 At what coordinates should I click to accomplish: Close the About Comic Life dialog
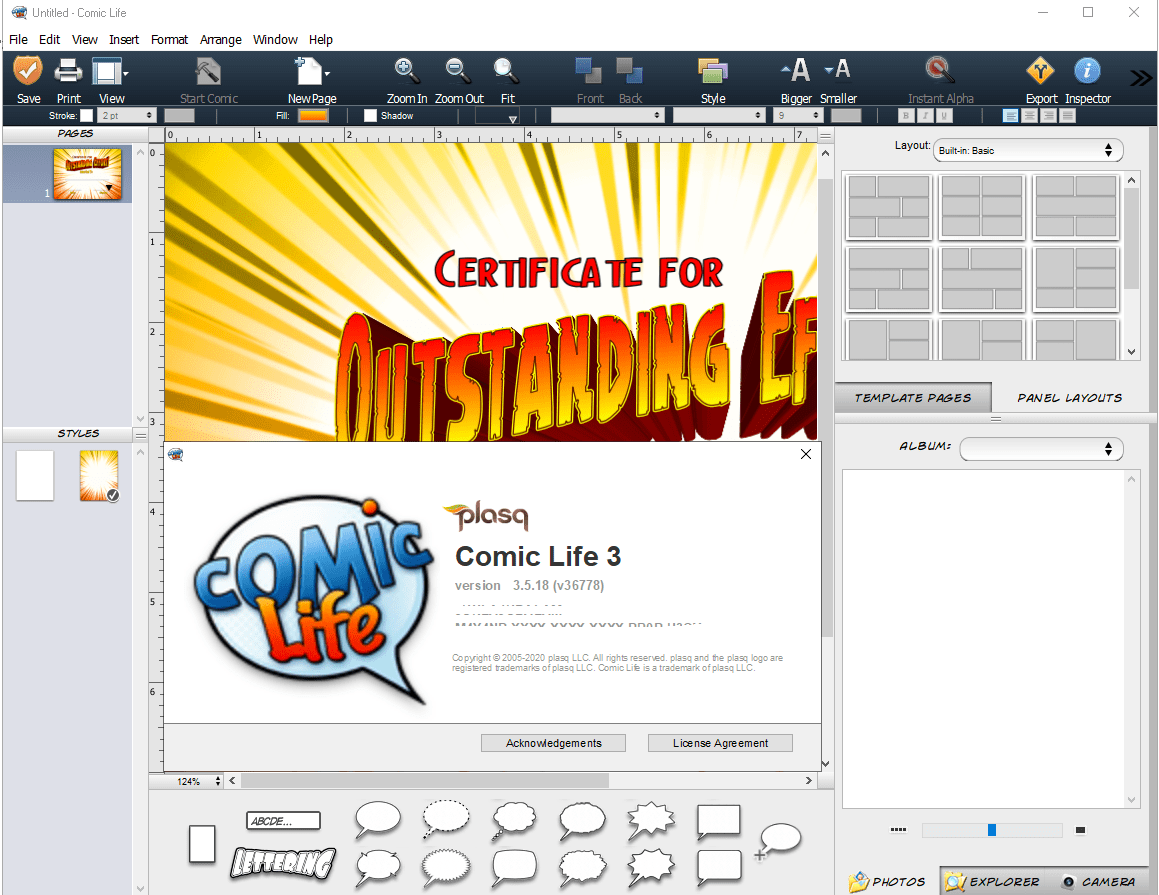coord(806,454)
